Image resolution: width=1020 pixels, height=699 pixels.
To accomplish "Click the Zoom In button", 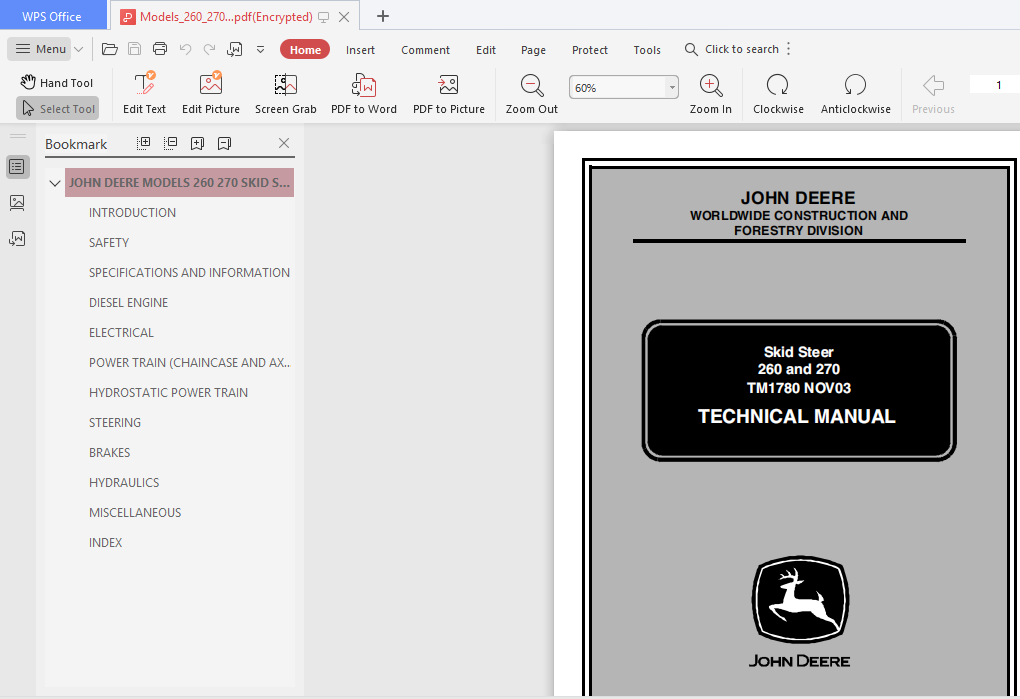I will pyautogui.click(x=710, y=94).
